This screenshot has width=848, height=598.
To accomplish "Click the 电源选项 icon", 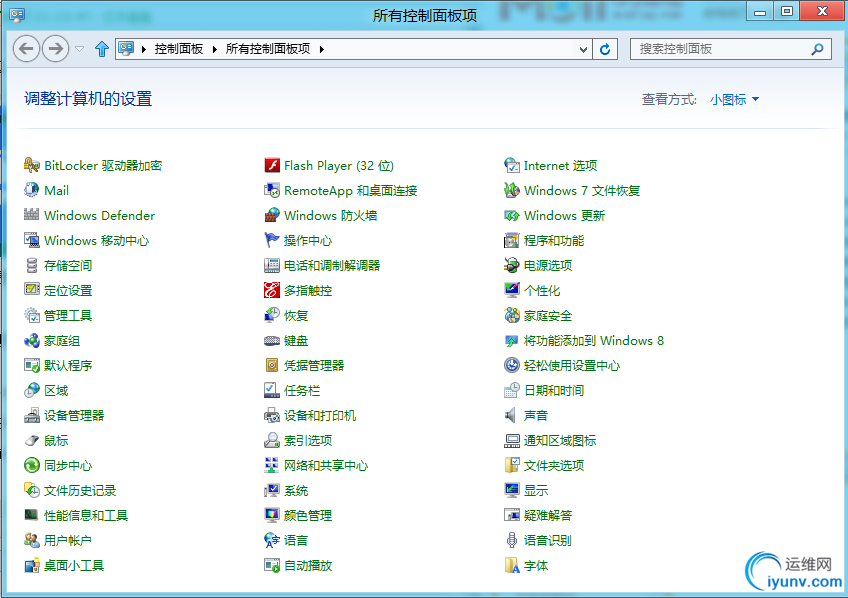I will click(512, 265).
